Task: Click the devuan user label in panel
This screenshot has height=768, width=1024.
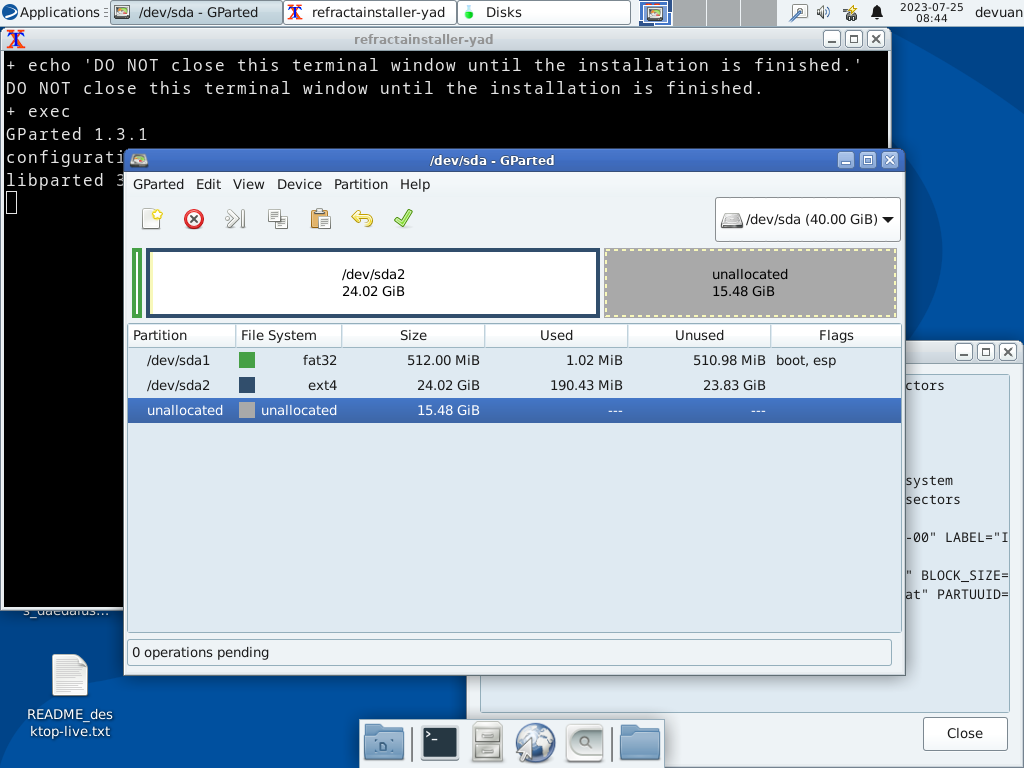Action: pyautogui.click(x=999, y=12)
